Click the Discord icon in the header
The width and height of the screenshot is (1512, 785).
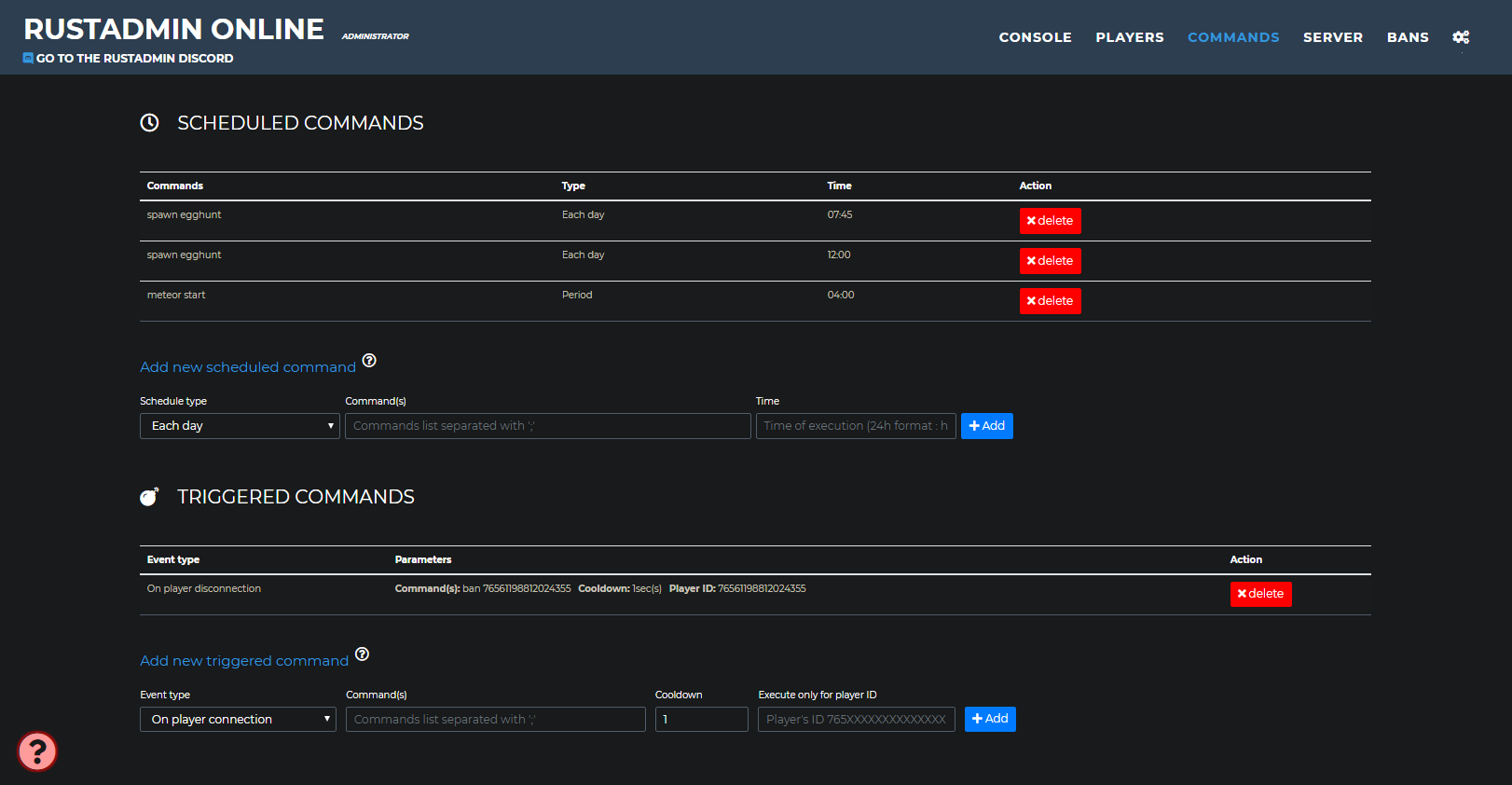pyautogui.click(x=28, y=58)
